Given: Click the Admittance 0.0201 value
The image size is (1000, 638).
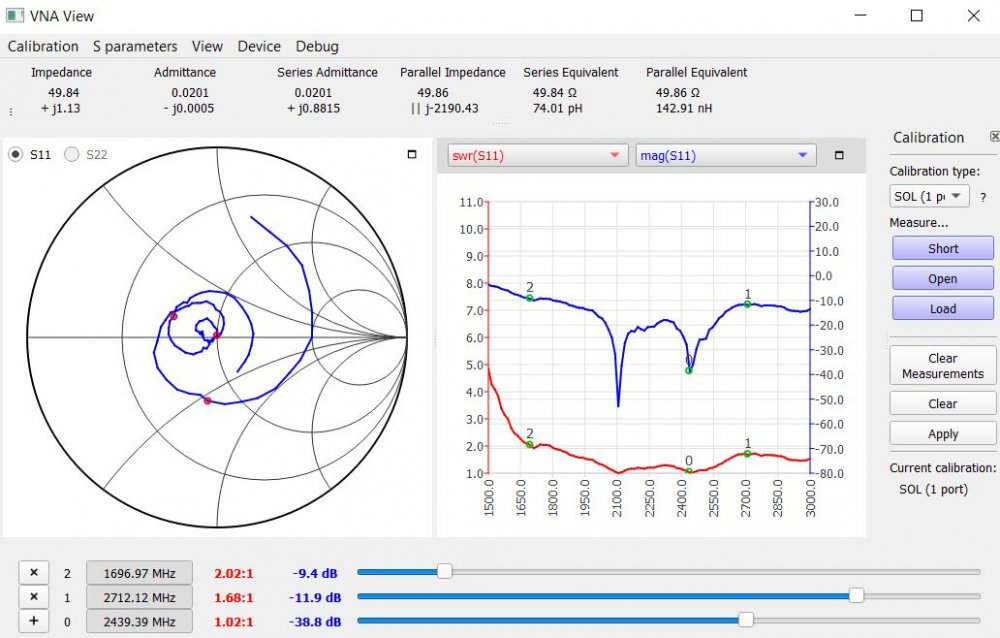Looking at the screenshot, I should 190,93.
